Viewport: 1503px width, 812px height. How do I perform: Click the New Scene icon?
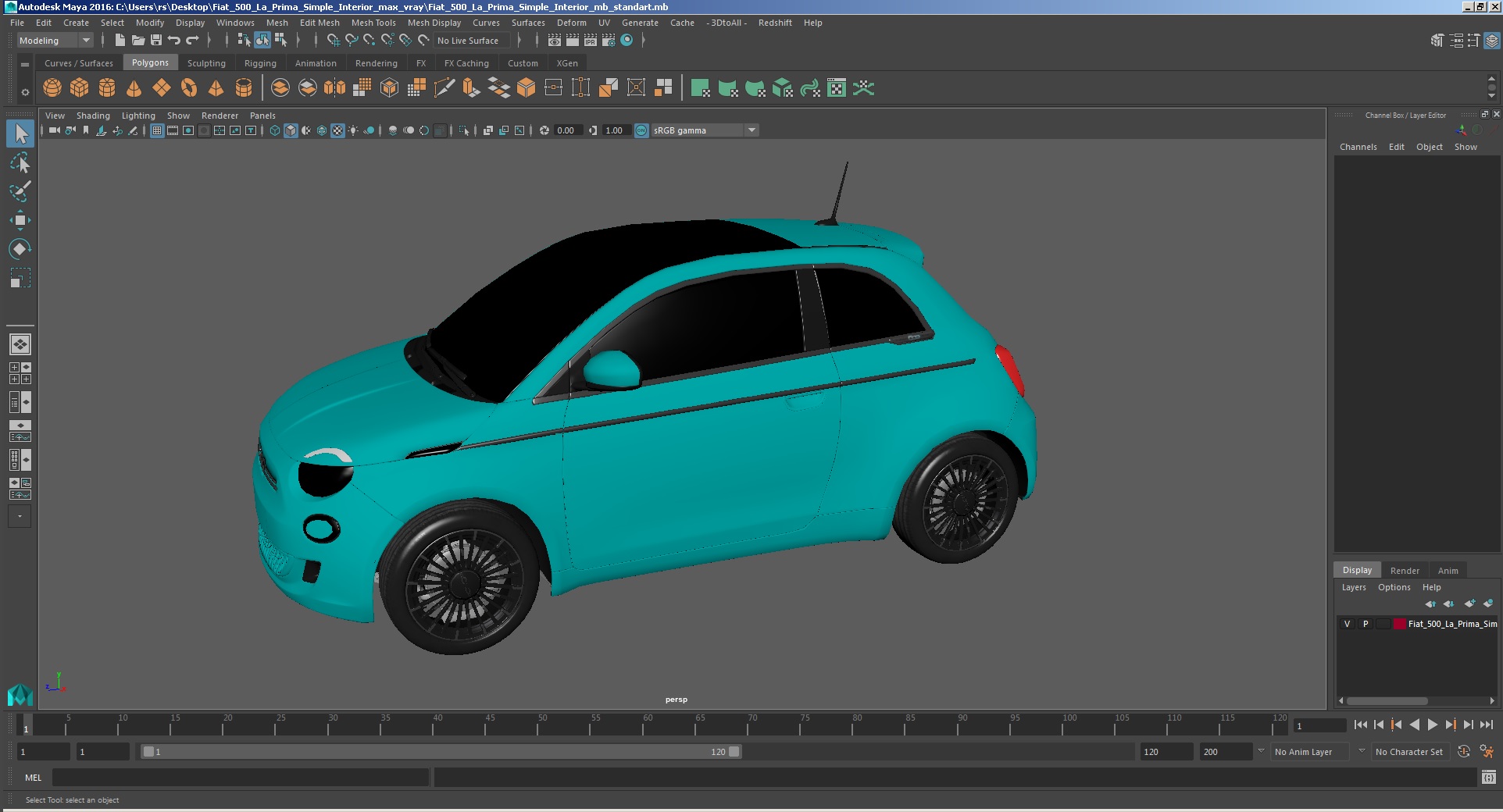pos(120,40)
